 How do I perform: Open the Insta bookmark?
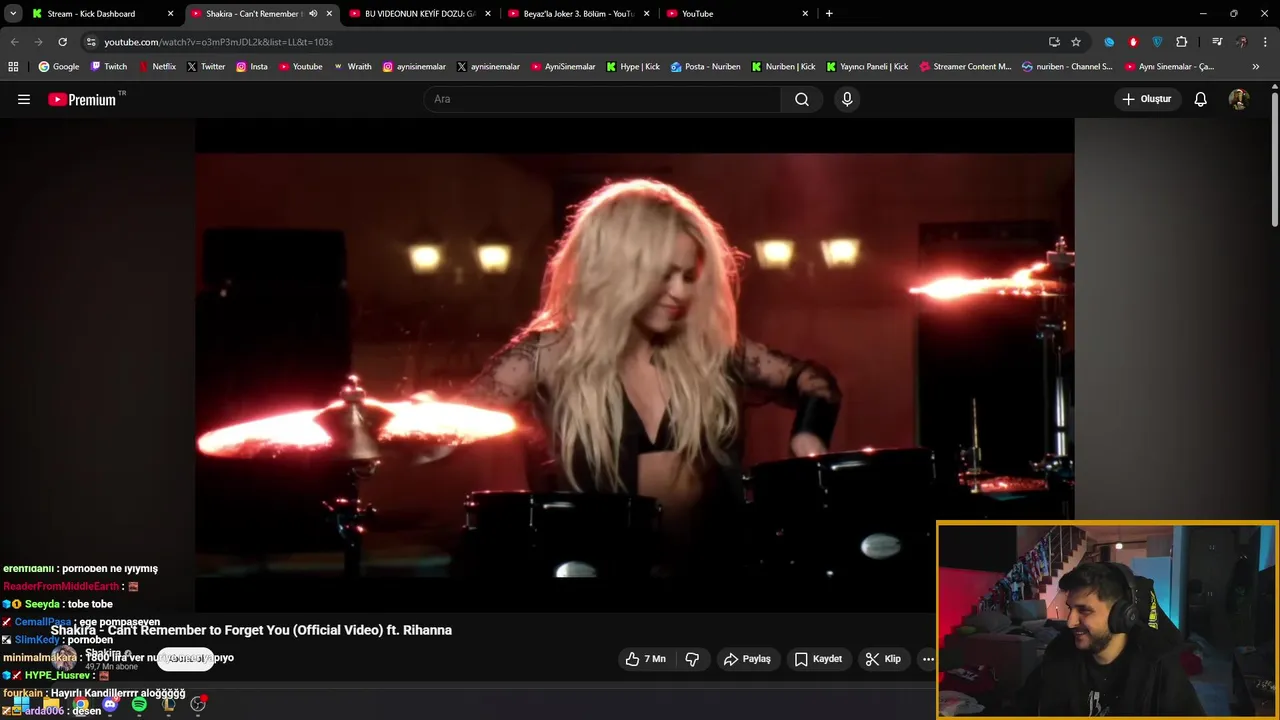tap(252, 67)
